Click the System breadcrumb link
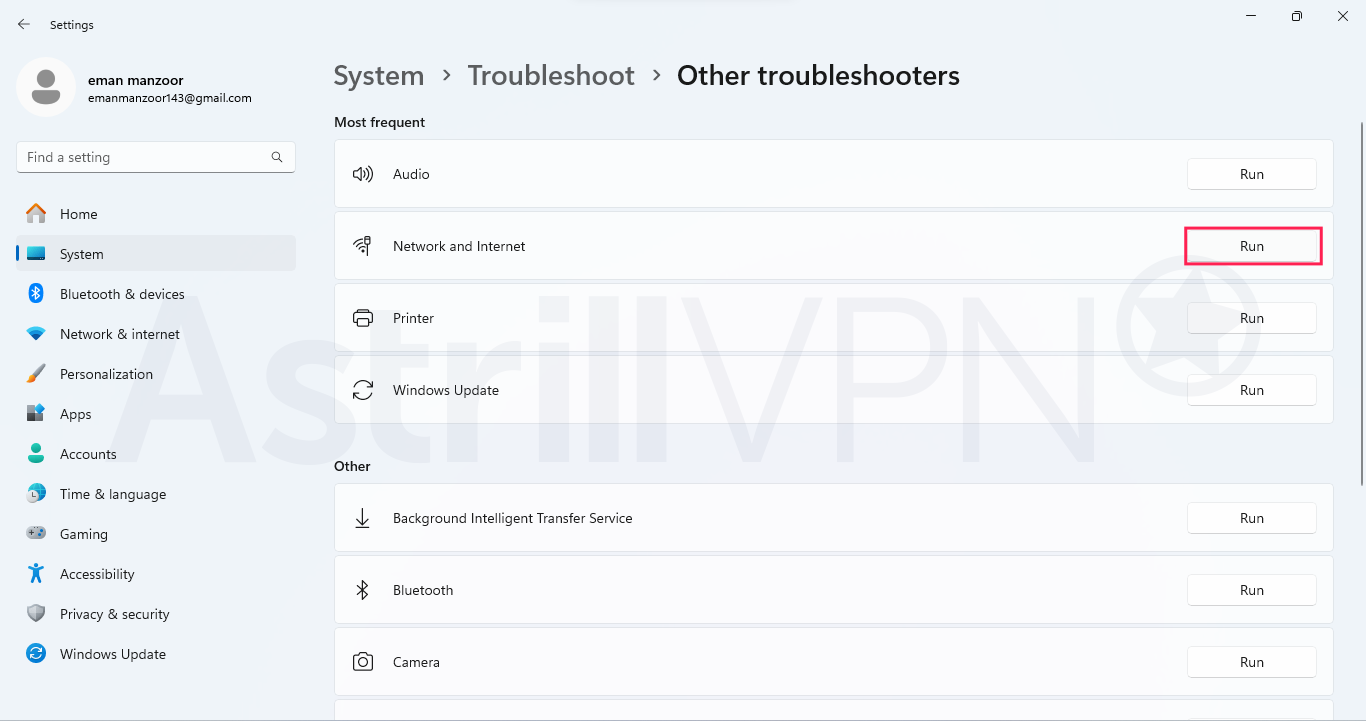1366x721 pixels. coord(379,76)
